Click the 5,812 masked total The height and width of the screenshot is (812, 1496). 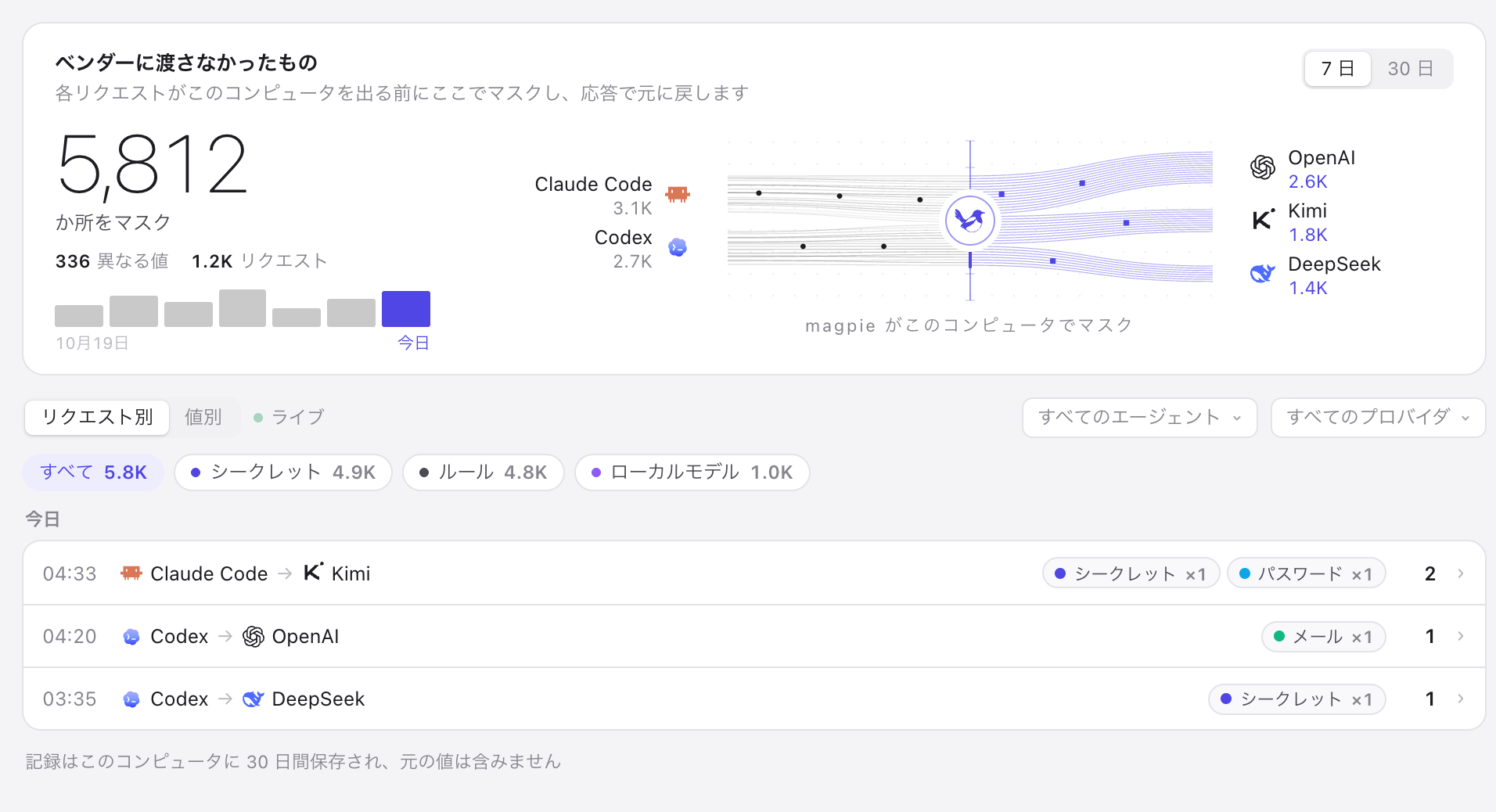[x=153, y=165]
